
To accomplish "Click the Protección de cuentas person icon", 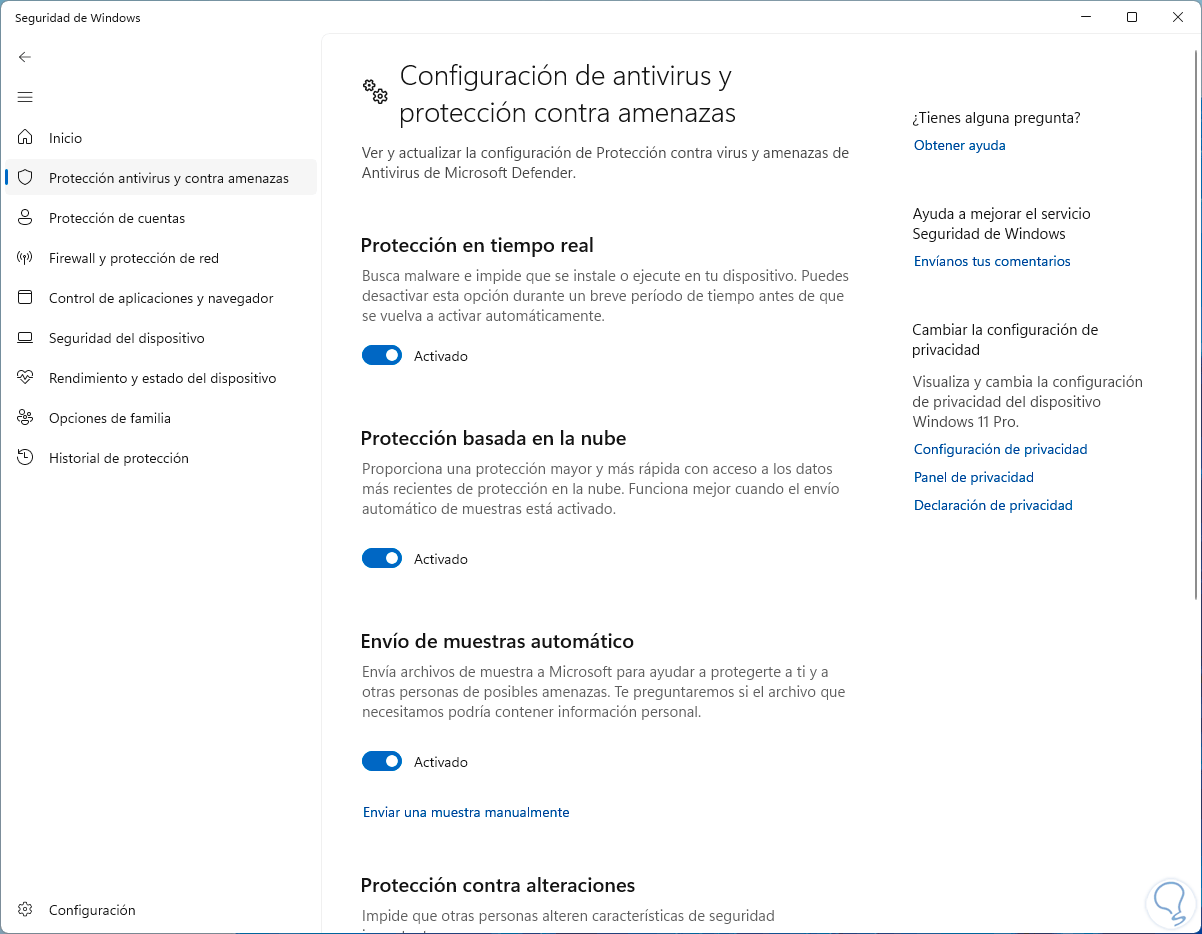I will pos(26,218).
